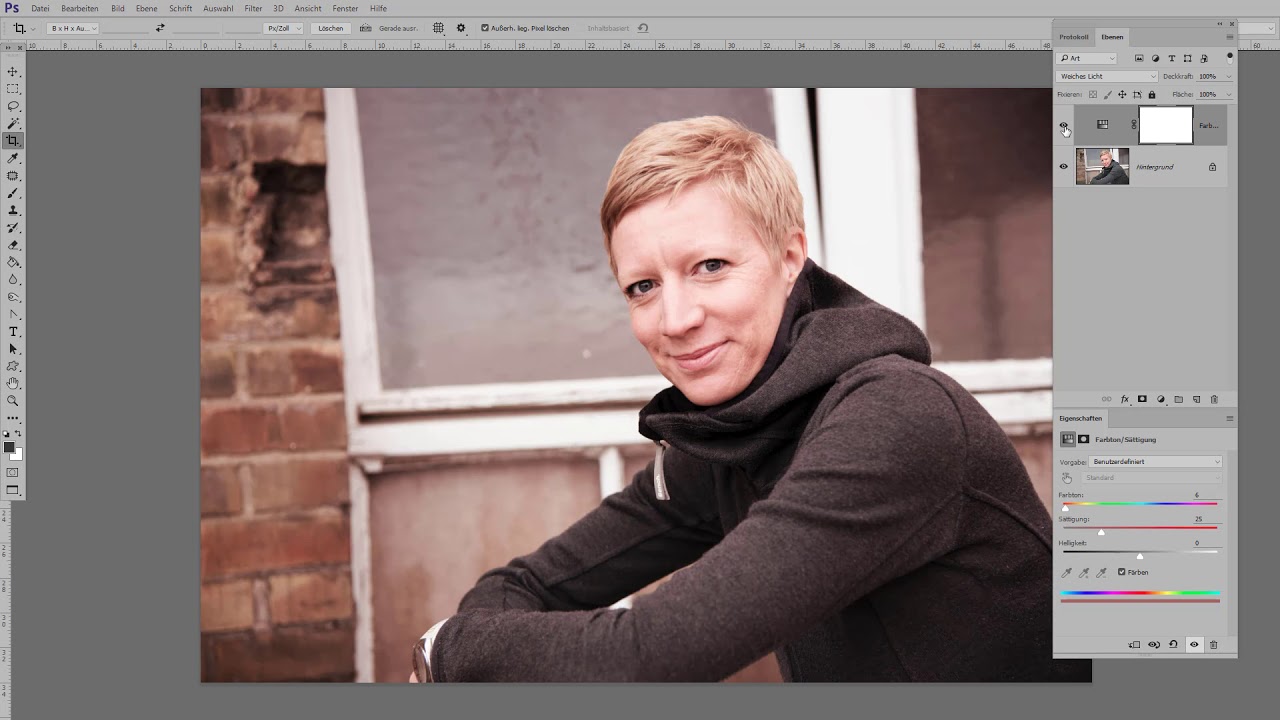Open the blend mode dropdown Weiches Licht
Image resolution: width=1280 pixels, height=720 pixels.
coord(1107,76)
